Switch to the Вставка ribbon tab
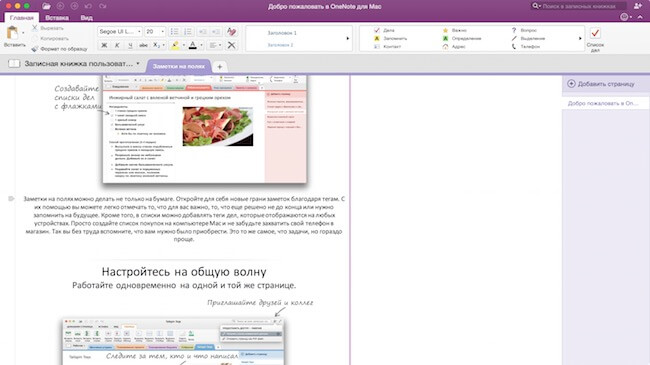650x365 pixels. 57,17
